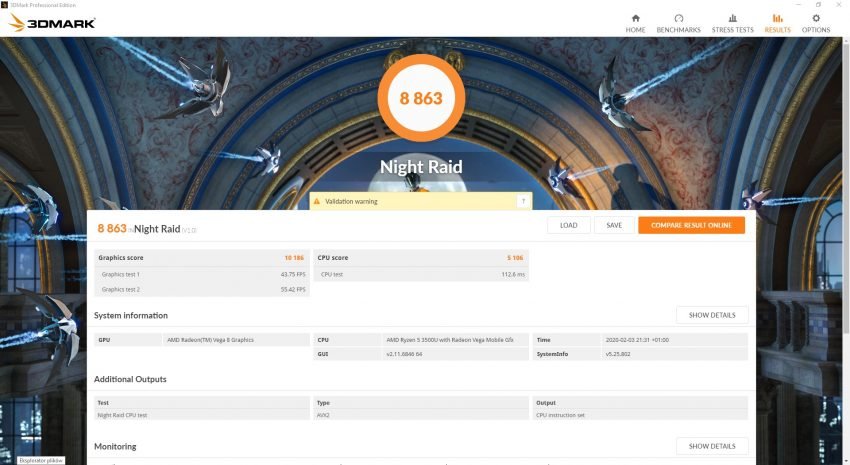This screenshot has height=465, width=850.
Task: Click the large 8 863 score circle
Action: click(x=421, y=98)
